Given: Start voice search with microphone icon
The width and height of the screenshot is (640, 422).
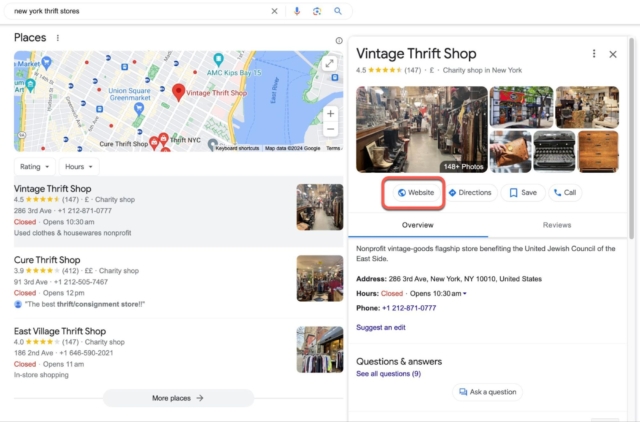Looking at the screenshot, I should [x=296, y=11].
